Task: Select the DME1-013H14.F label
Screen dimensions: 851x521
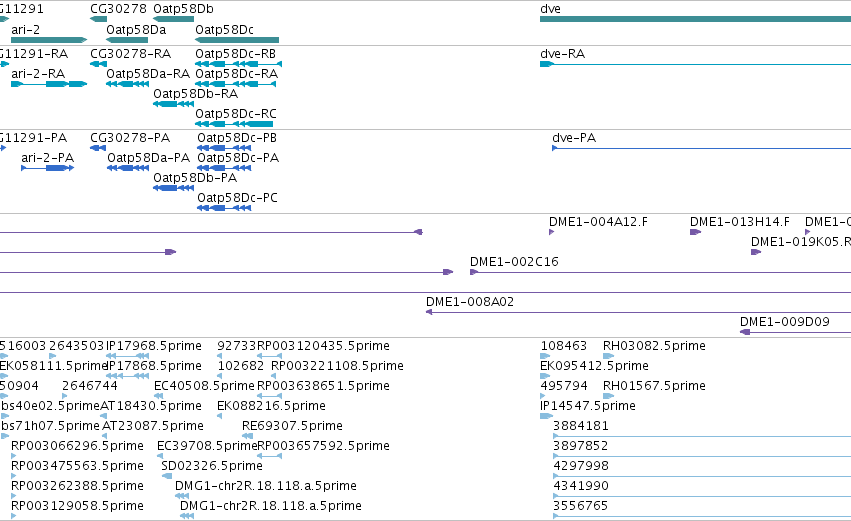Action: pyautogui.click(x=740, y=221)
